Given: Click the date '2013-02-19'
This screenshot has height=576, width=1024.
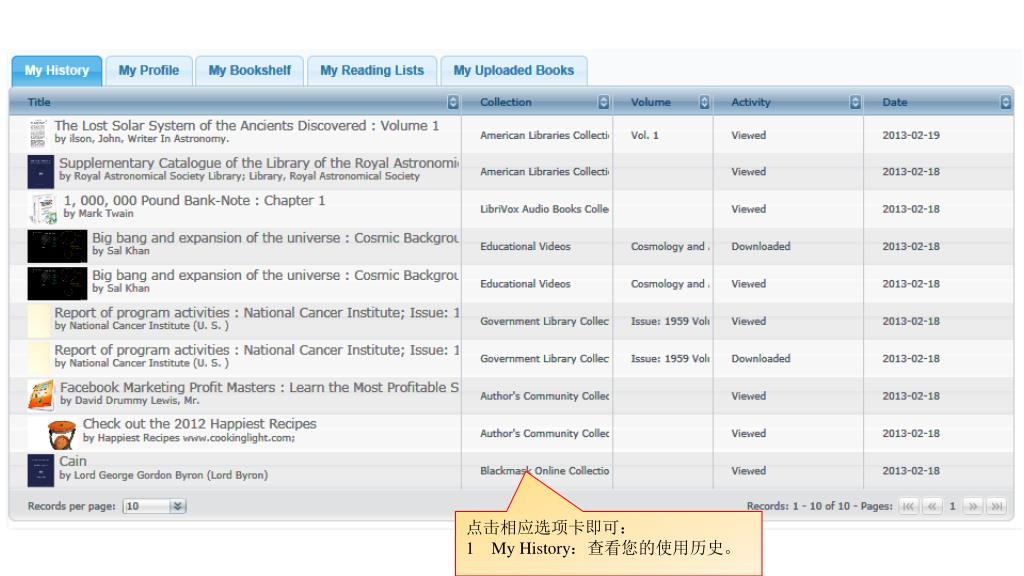Looking at the screenshot, I should tap(911, 135).
